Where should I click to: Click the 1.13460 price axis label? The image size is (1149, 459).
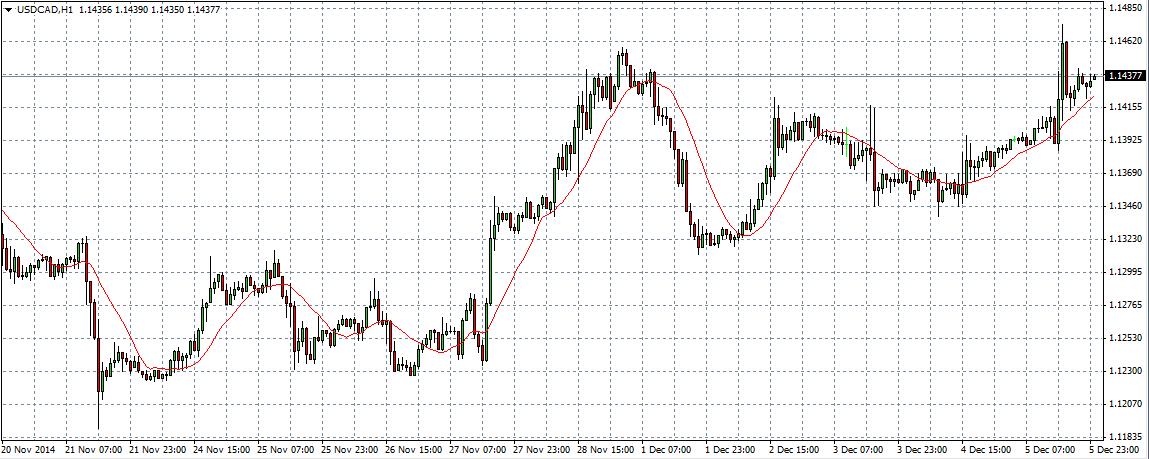coord(1126,207)
